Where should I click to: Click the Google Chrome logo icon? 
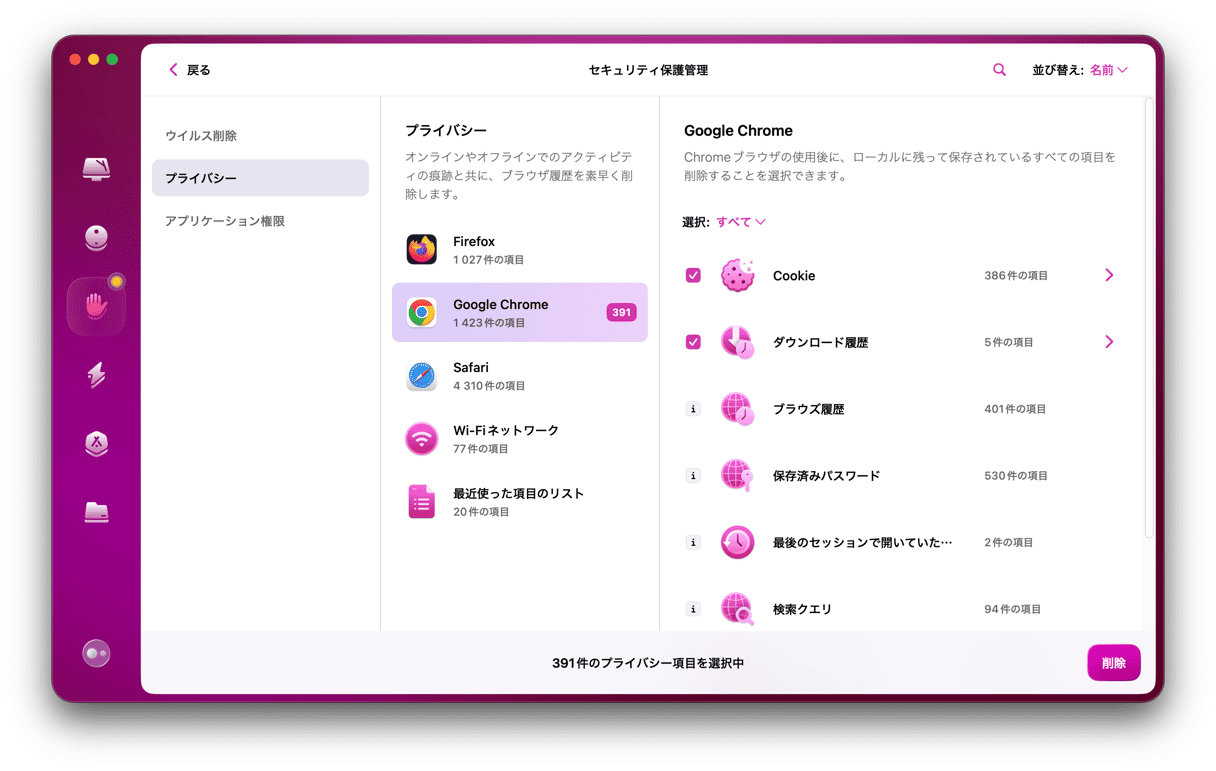[422, 312]
